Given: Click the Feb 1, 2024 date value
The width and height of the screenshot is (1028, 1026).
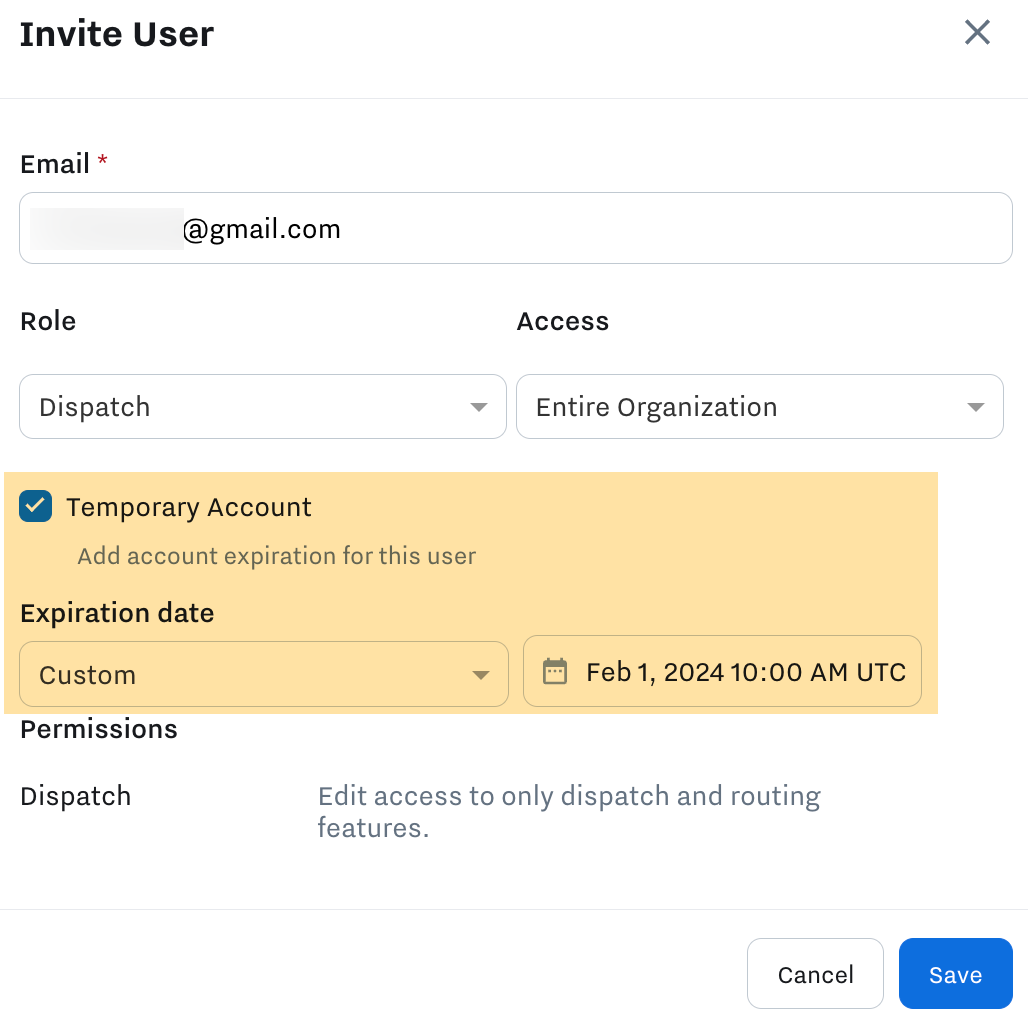Looking at the screenshot, I should [x=745, y=672].
